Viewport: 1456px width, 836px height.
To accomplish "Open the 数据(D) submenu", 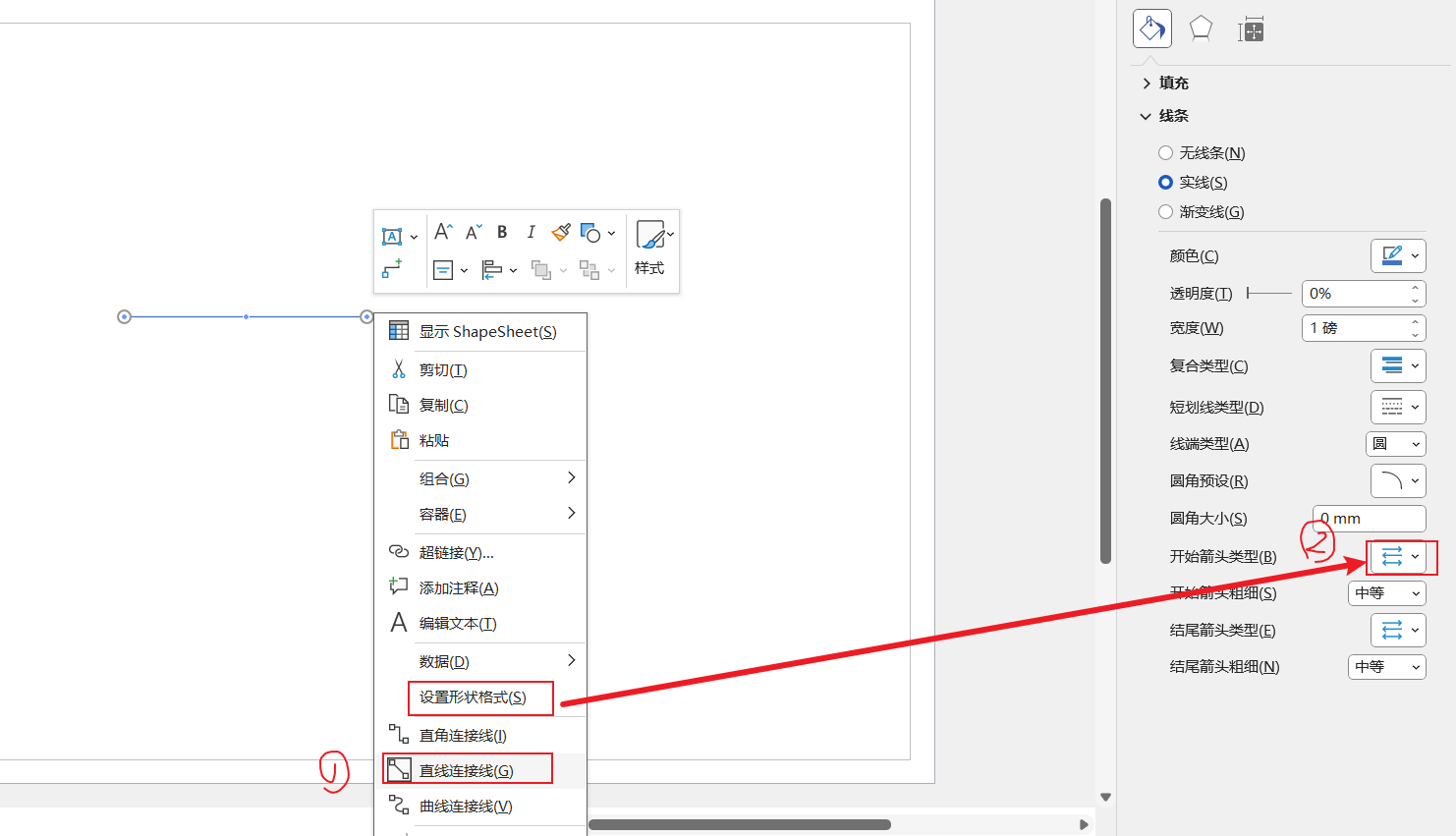I will tap(480, 661).
